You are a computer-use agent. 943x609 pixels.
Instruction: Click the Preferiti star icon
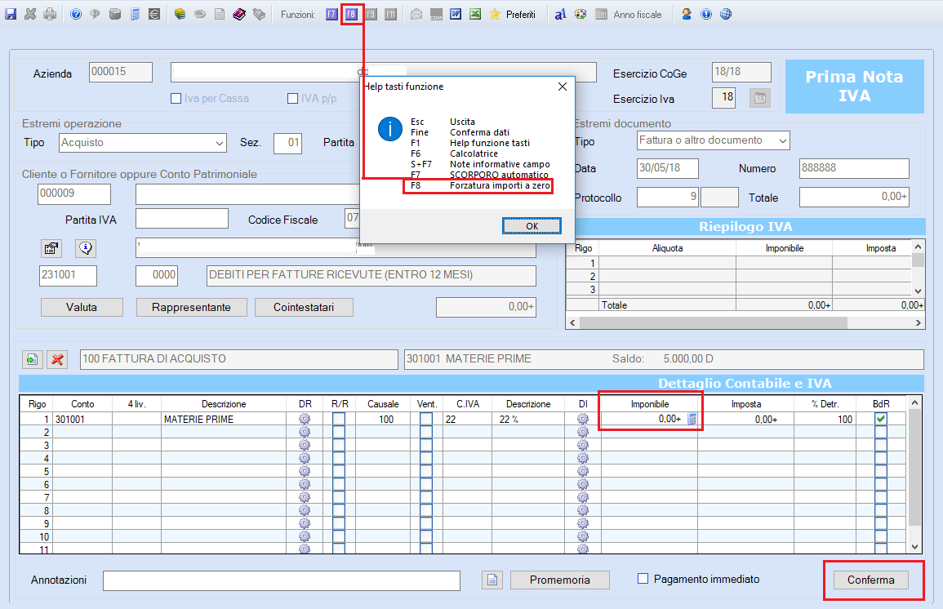pyautogui.click(x=495, y=14)
